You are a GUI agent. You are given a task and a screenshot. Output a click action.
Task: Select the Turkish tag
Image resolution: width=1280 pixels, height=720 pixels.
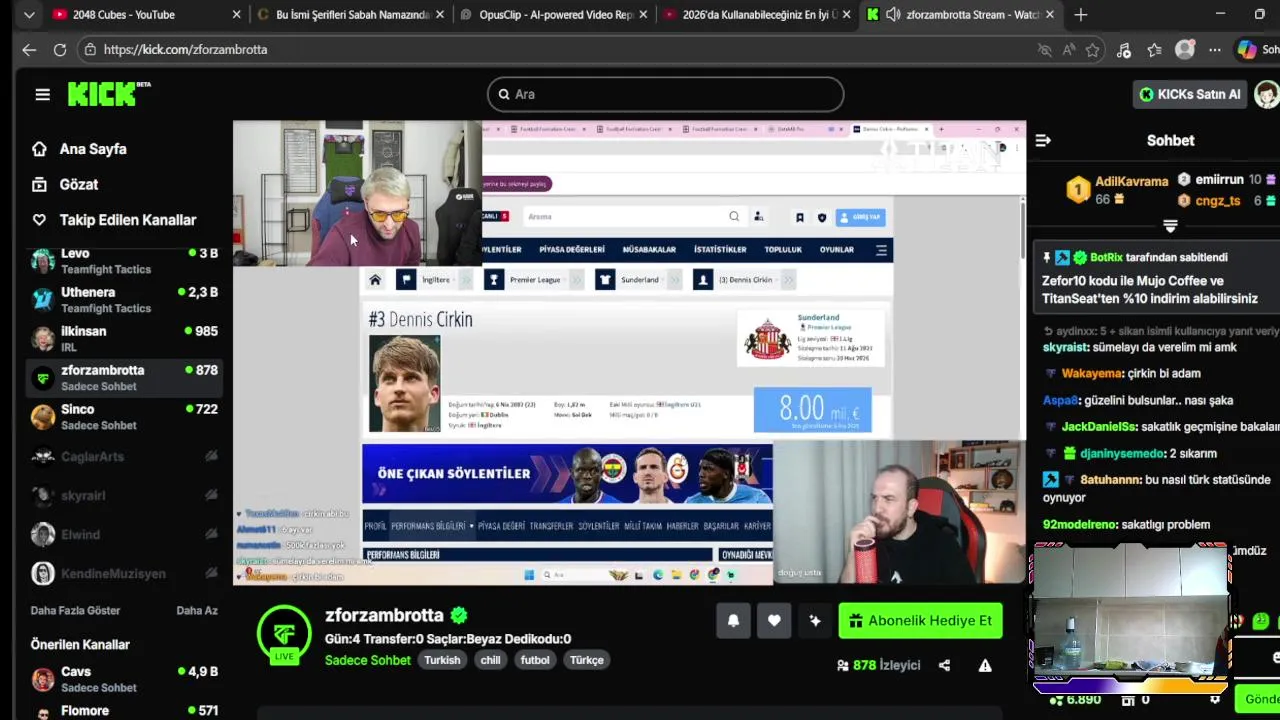coord(442,660)
